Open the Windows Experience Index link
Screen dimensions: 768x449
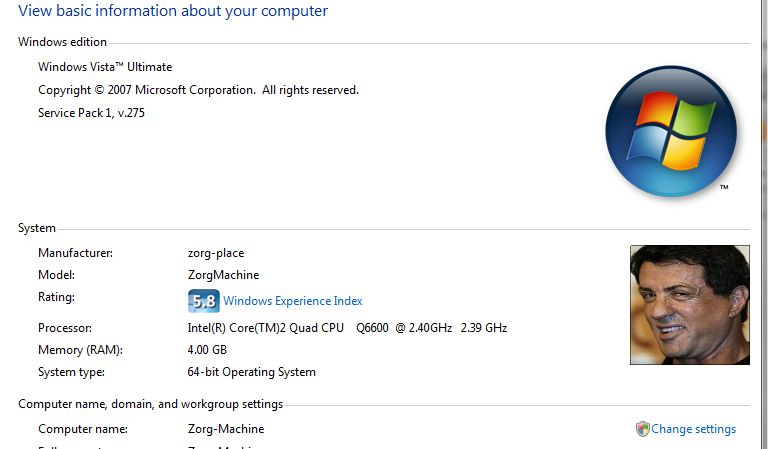(x=292, y=301)
